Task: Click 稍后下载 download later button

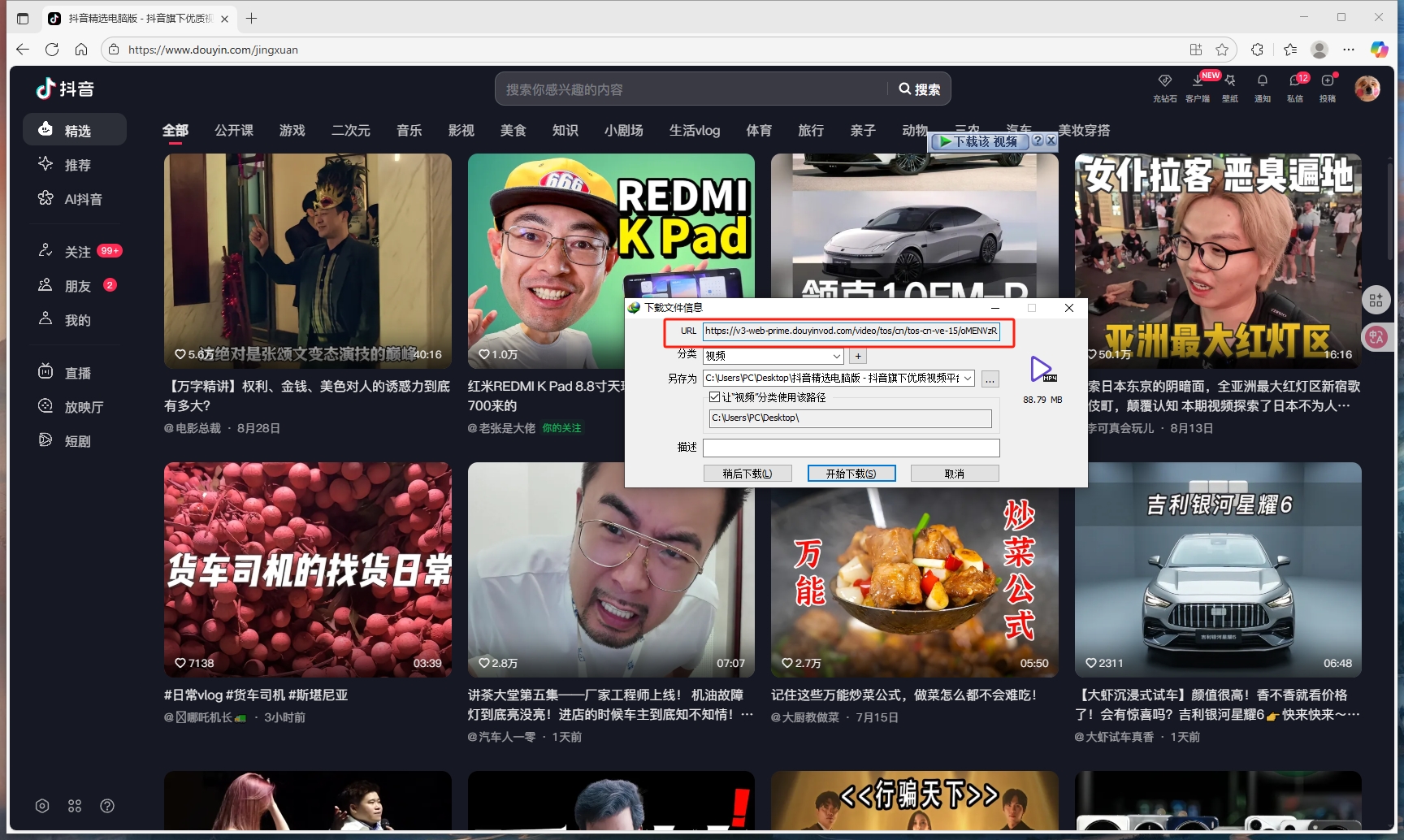Action: [x=747, y=474]
